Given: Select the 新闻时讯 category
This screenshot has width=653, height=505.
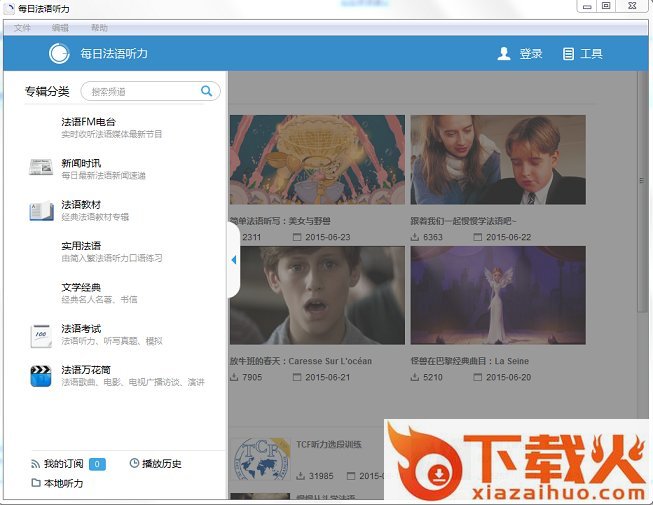Looking at the screenshot, I should [x=81, y=163].
